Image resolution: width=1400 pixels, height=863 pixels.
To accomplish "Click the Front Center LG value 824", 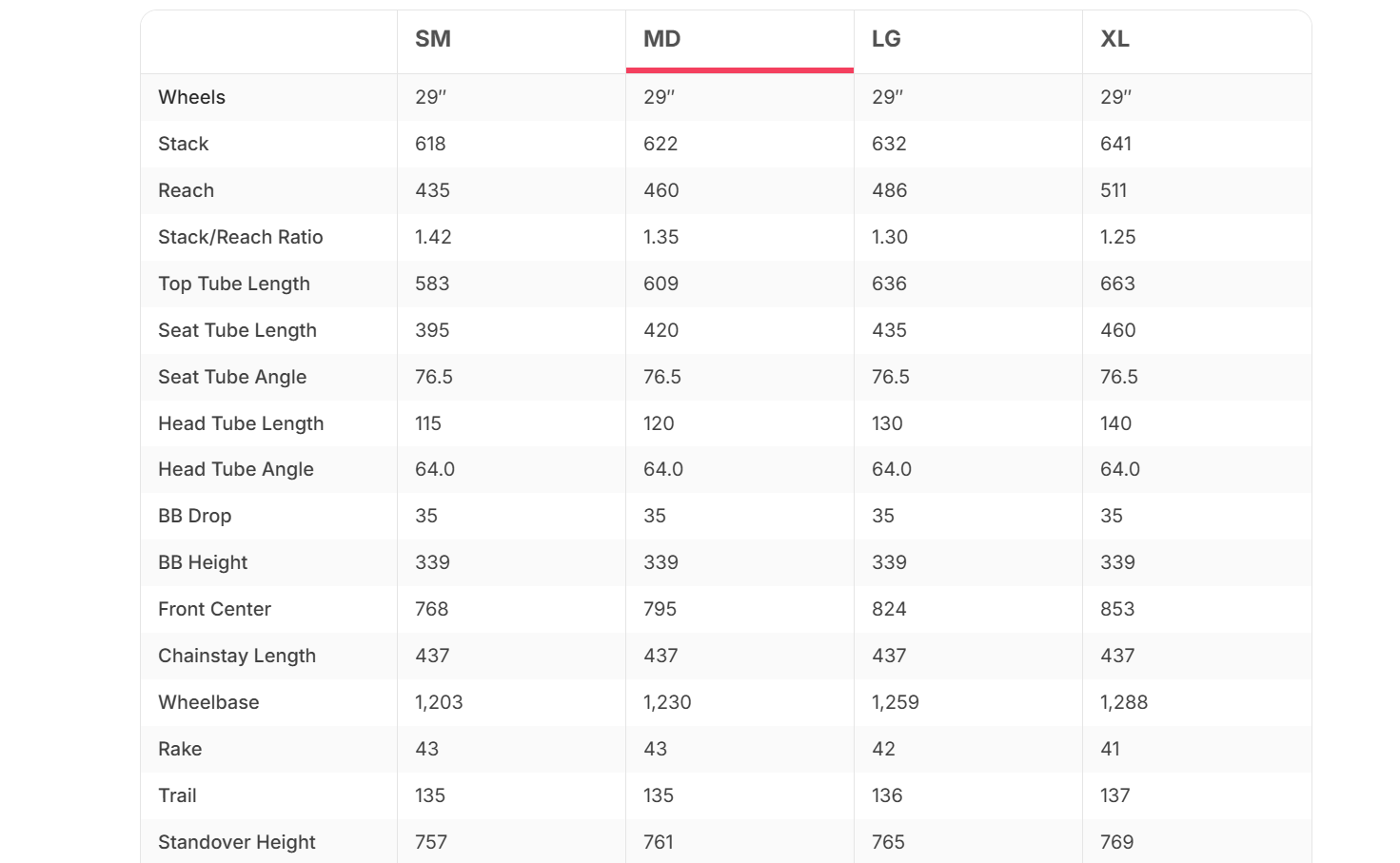I will 889,609.
